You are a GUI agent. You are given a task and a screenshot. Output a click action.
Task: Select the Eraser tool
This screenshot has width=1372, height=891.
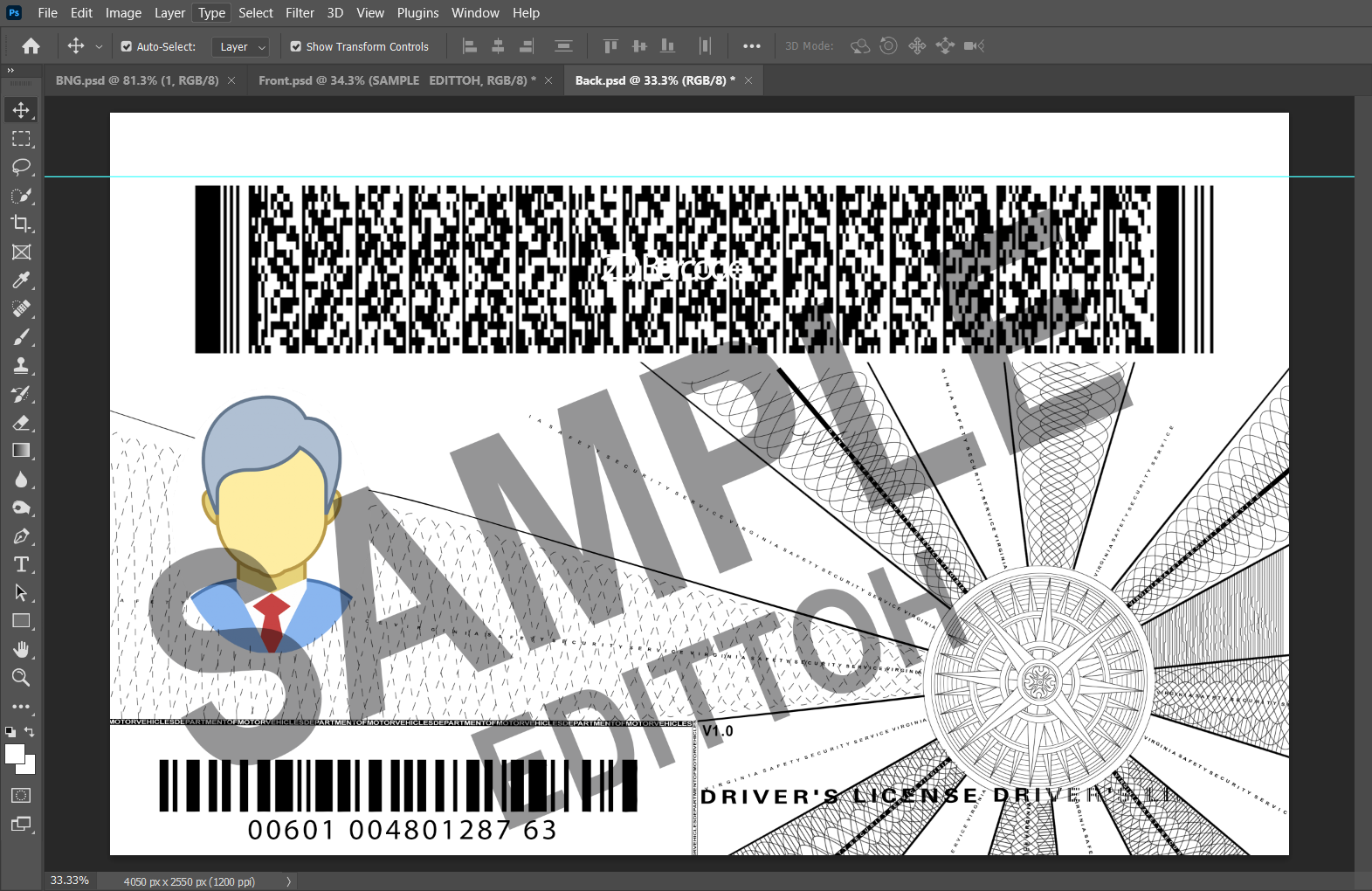21,423
